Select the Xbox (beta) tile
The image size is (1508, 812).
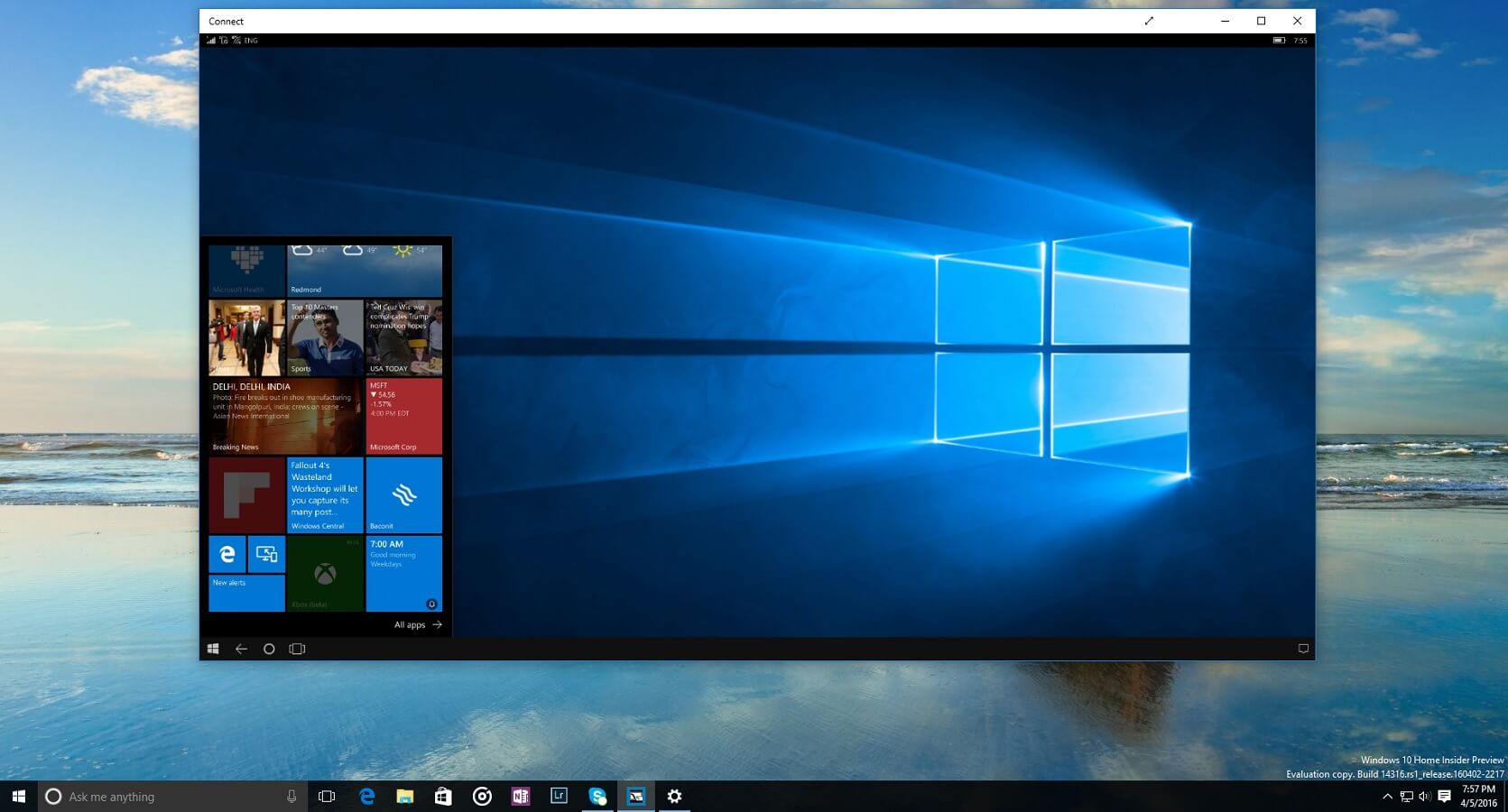click(324, 574)
